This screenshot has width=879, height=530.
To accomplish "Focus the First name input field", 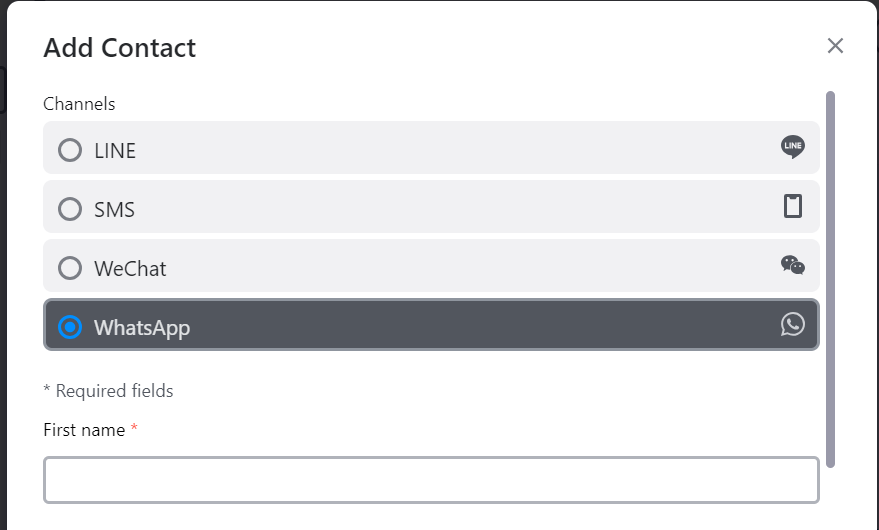I will pyautogui.click(x=431, y=480).
